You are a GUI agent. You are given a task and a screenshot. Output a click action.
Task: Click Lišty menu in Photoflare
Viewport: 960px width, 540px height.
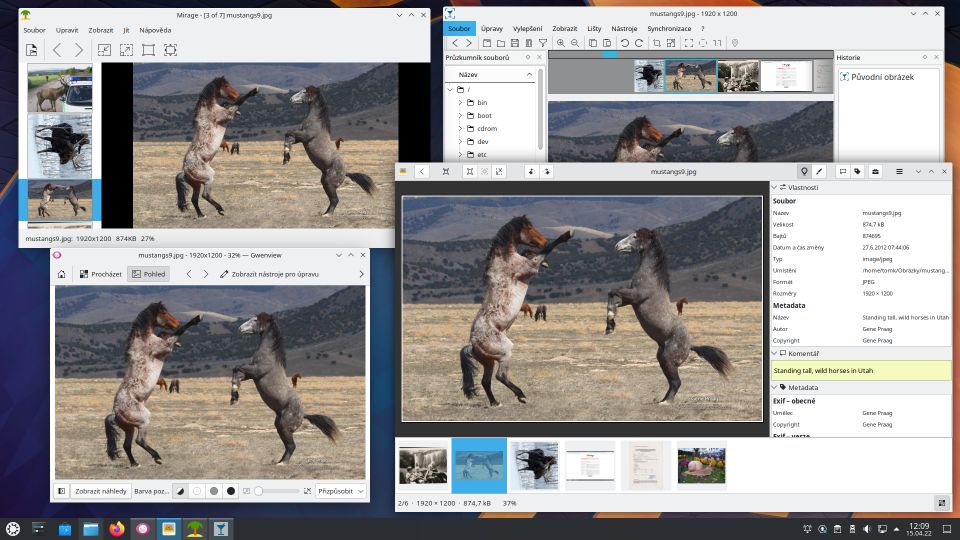[x=594, y=28]
